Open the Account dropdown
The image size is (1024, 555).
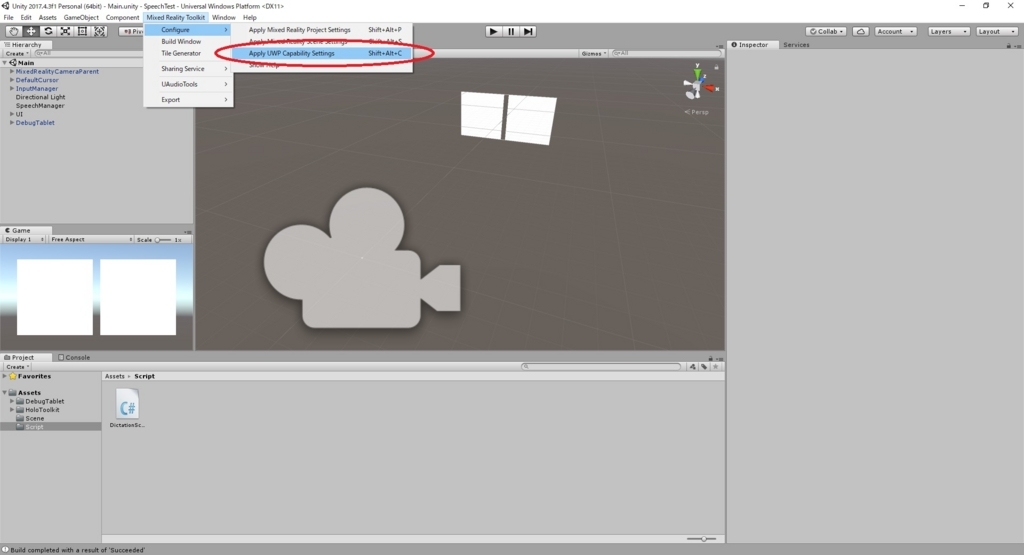[895, 31]
